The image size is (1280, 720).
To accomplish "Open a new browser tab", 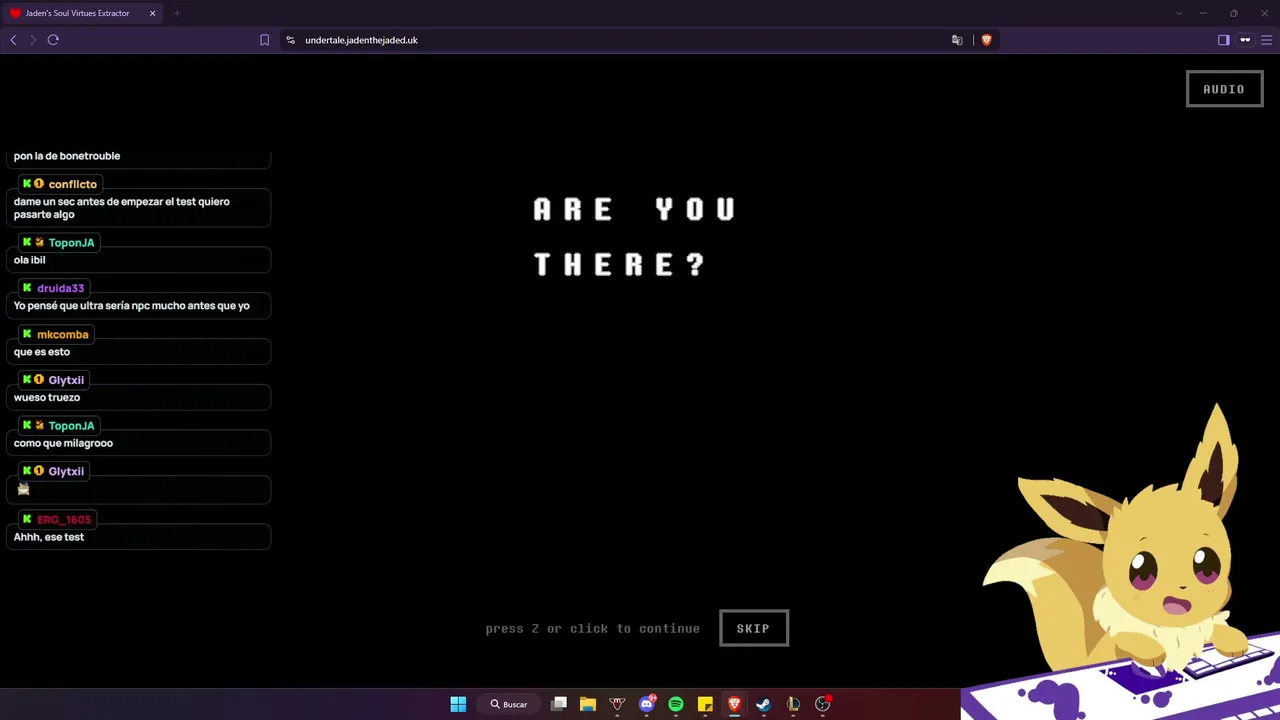I will (176, 13).
